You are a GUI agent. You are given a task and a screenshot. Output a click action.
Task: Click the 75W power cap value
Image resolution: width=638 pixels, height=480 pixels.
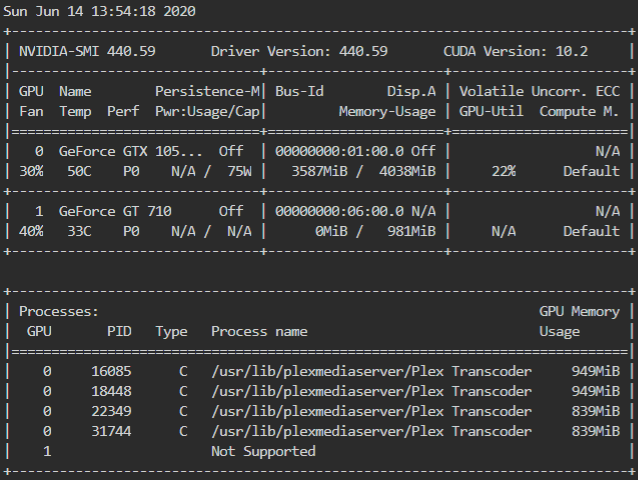239,171
